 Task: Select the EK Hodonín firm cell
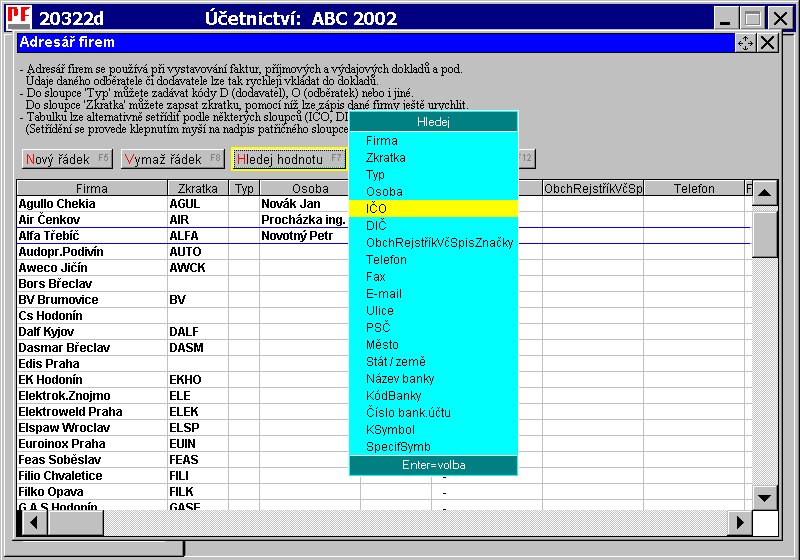pos(92,379)
